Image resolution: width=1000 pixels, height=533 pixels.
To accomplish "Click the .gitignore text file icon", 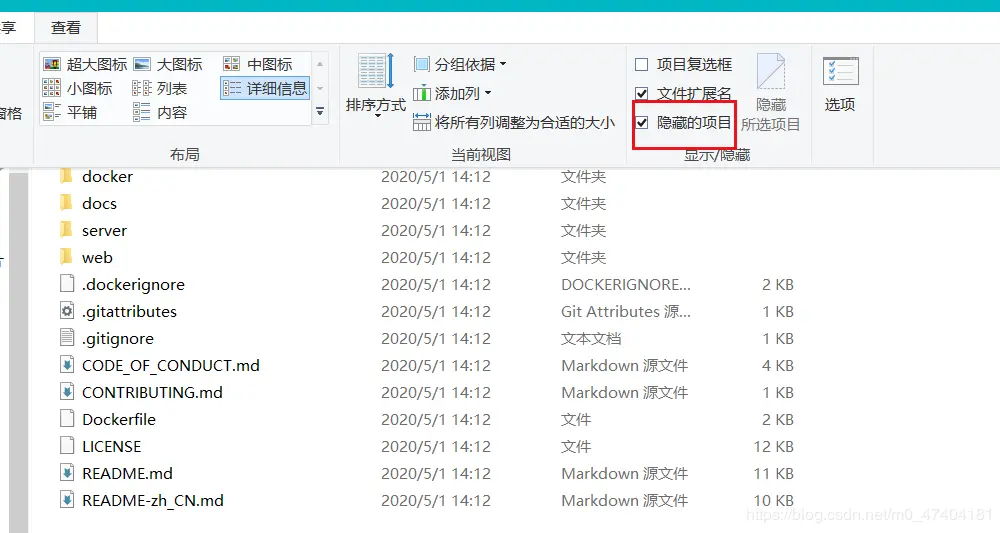I will click(66, 338).
